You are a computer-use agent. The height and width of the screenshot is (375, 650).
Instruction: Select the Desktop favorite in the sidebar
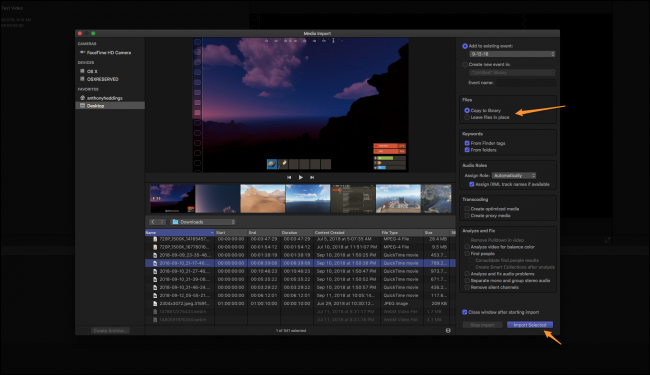(x=110, y=106)
